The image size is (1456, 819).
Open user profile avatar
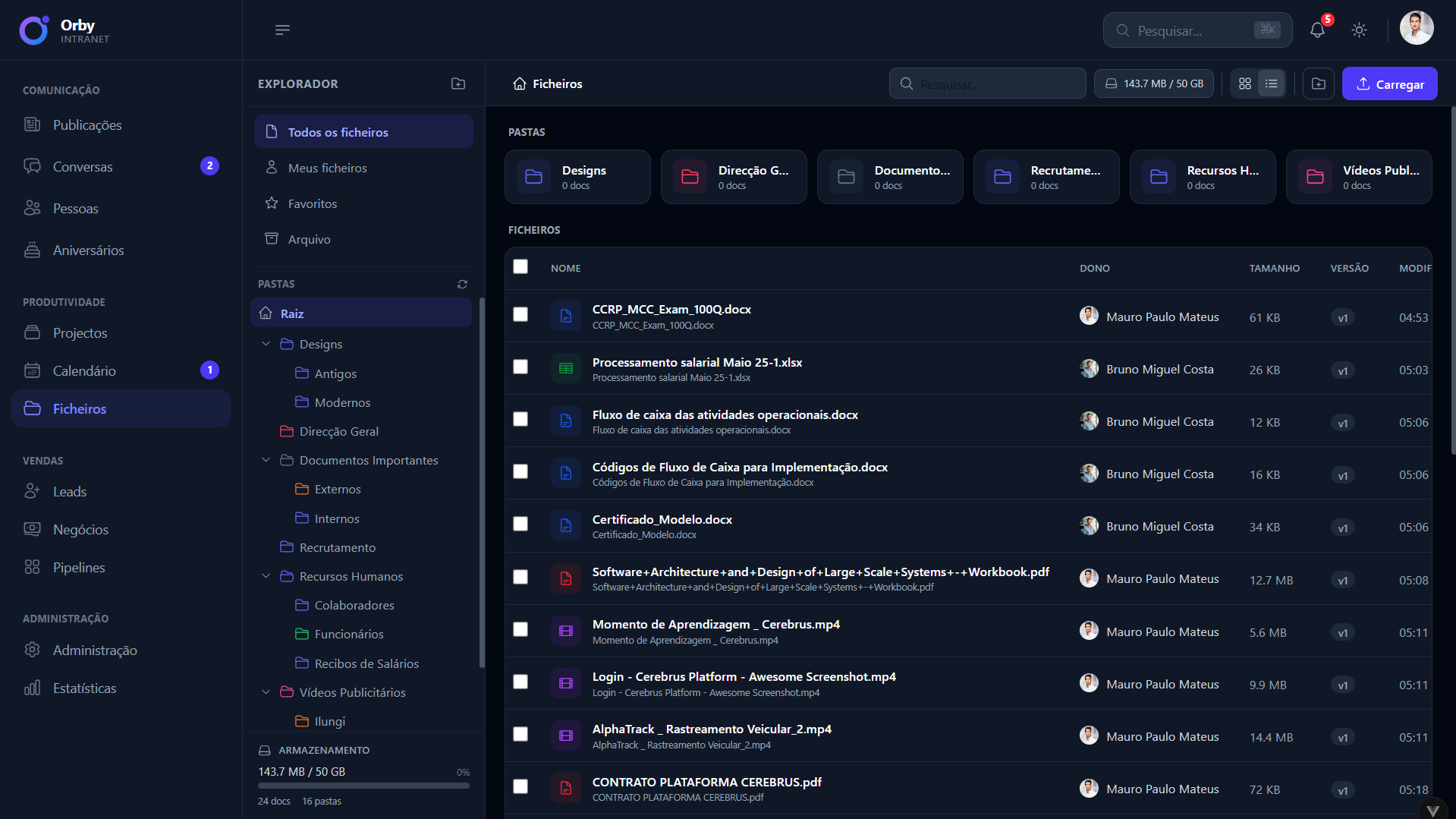1416,29
